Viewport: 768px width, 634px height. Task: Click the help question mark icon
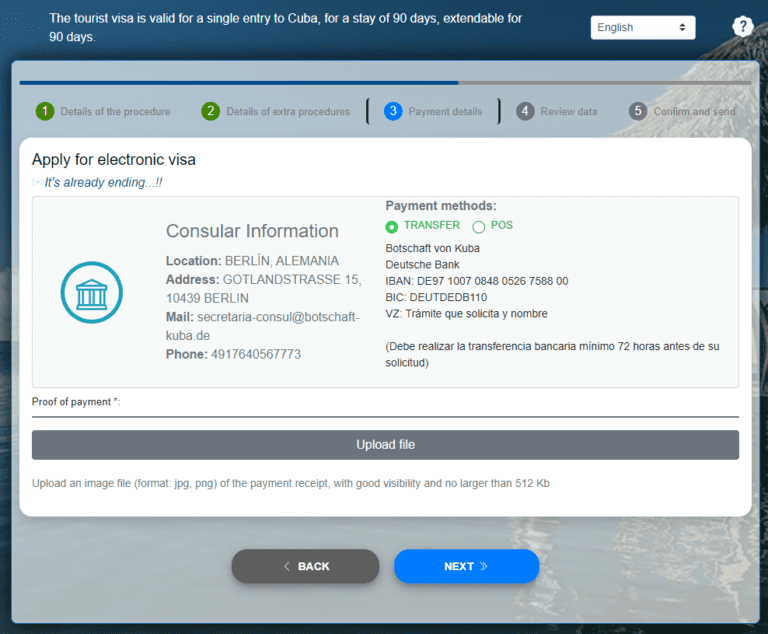pos(742,27)
